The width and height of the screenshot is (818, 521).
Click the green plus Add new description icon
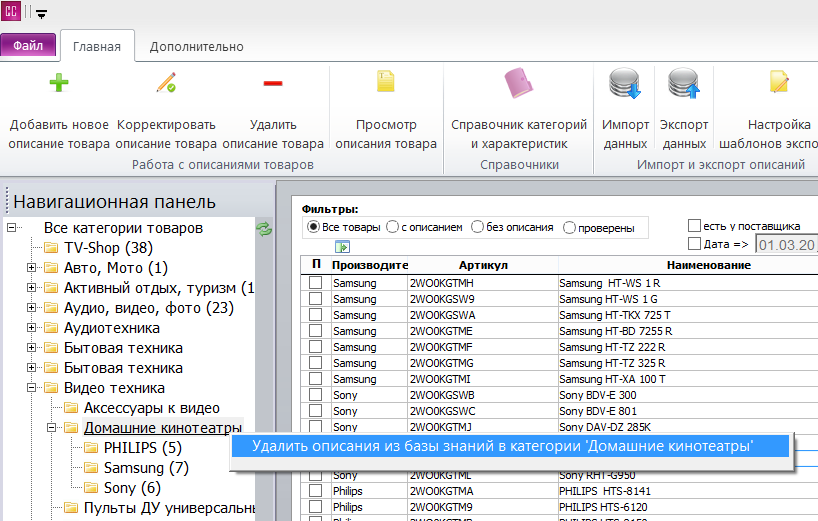coord(59,82)
